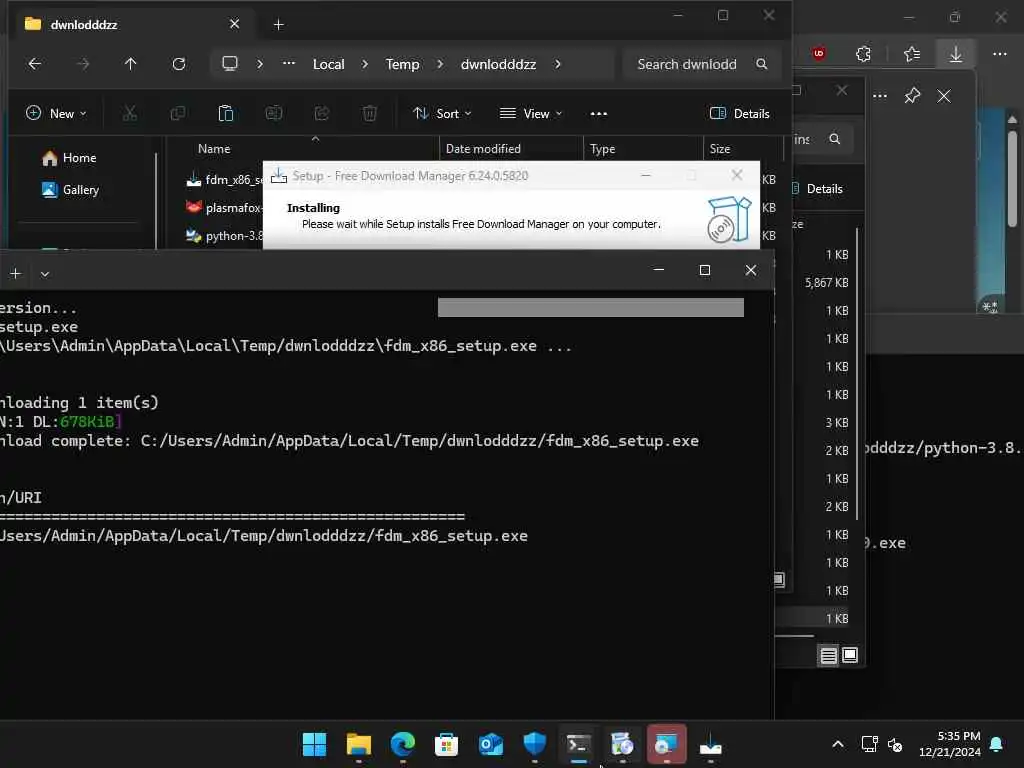Close the Edge downloads panel
This screenshot has height=768, width=1024.
pos(944,96)
